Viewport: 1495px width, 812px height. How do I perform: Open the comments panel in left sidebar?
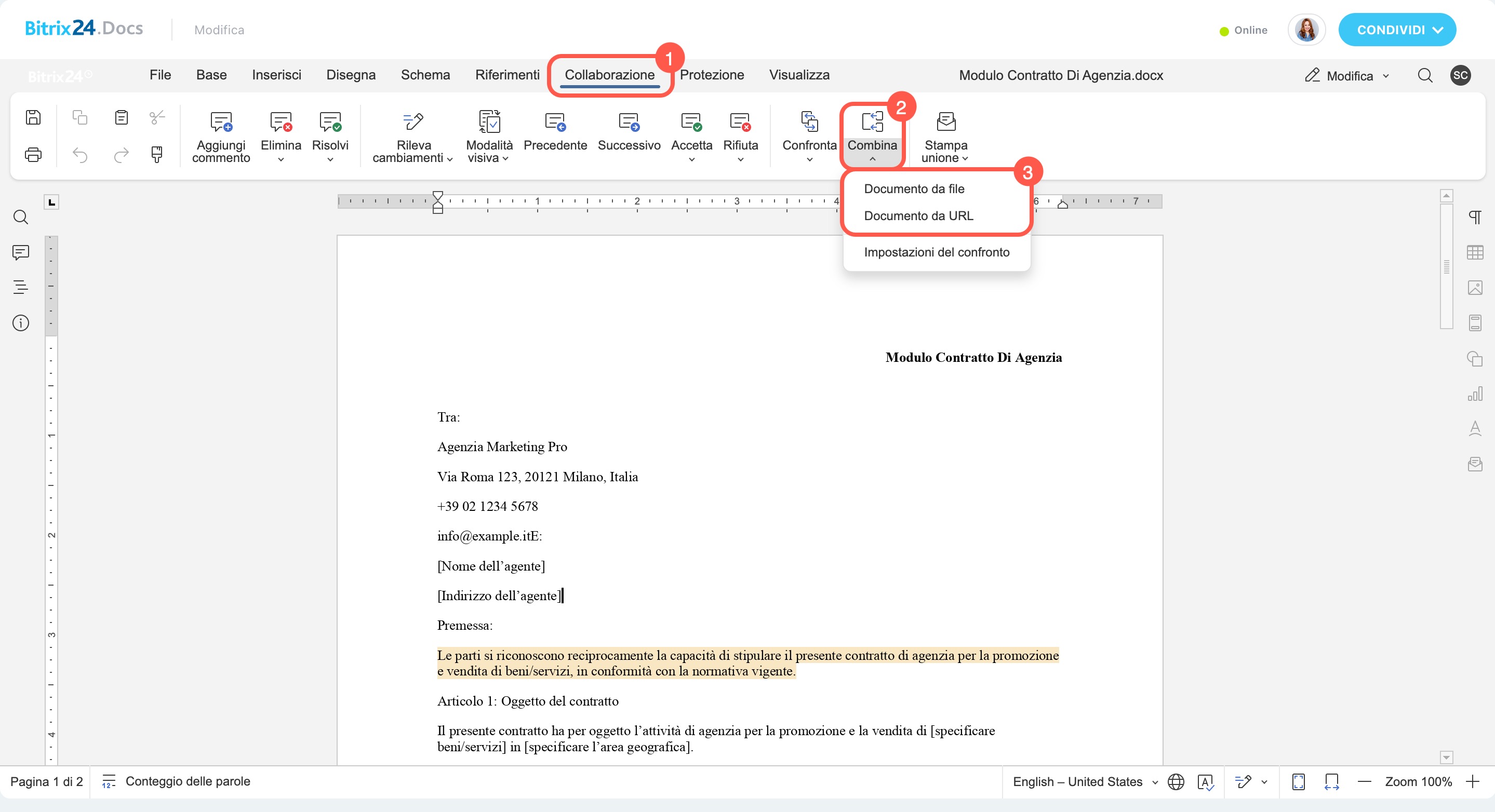[x=20, y=252]
